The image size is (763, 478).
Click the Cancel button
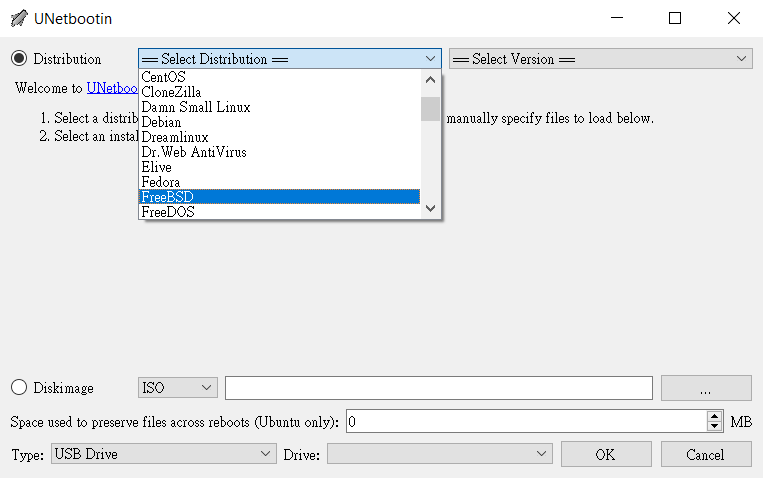point(706,454)
